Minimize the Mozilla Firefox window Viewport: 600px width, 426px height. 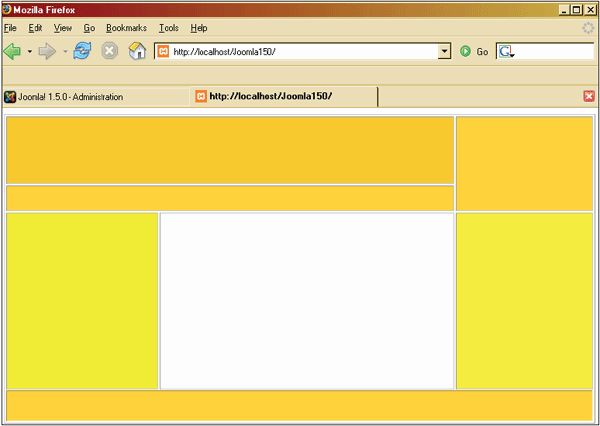pyautogui.click(x=564, y=10)
